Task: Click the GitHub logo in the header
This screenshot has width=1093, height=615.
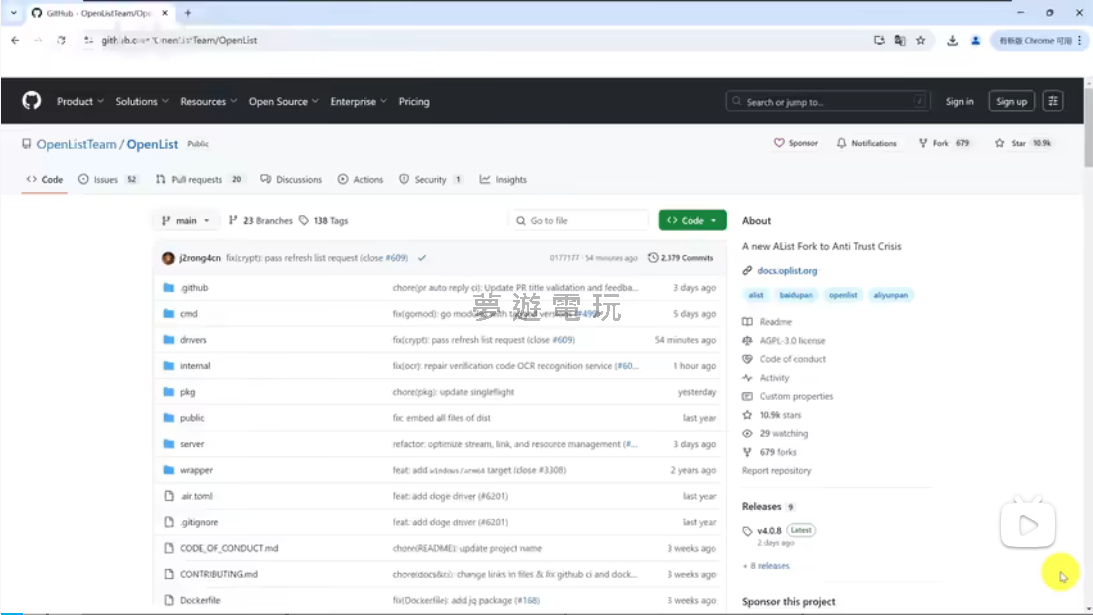Action: [32, 101]
